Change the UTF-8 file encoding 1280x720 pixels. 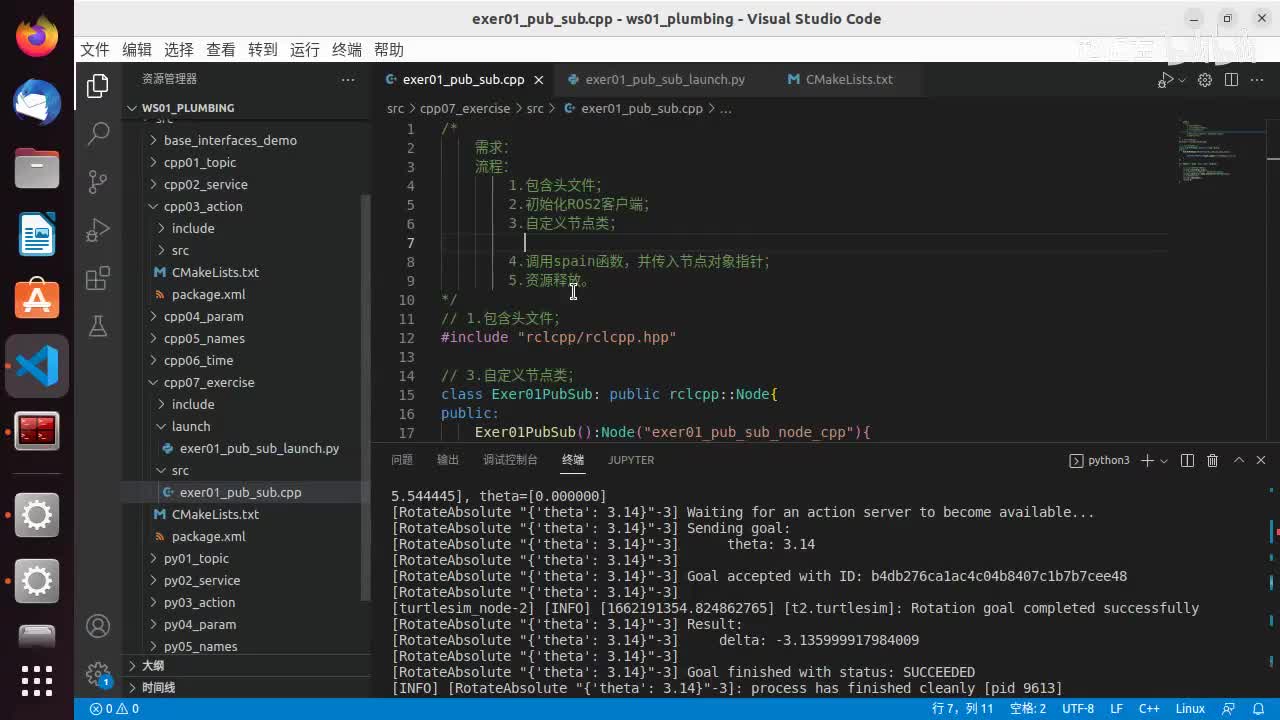(1078, 709)
